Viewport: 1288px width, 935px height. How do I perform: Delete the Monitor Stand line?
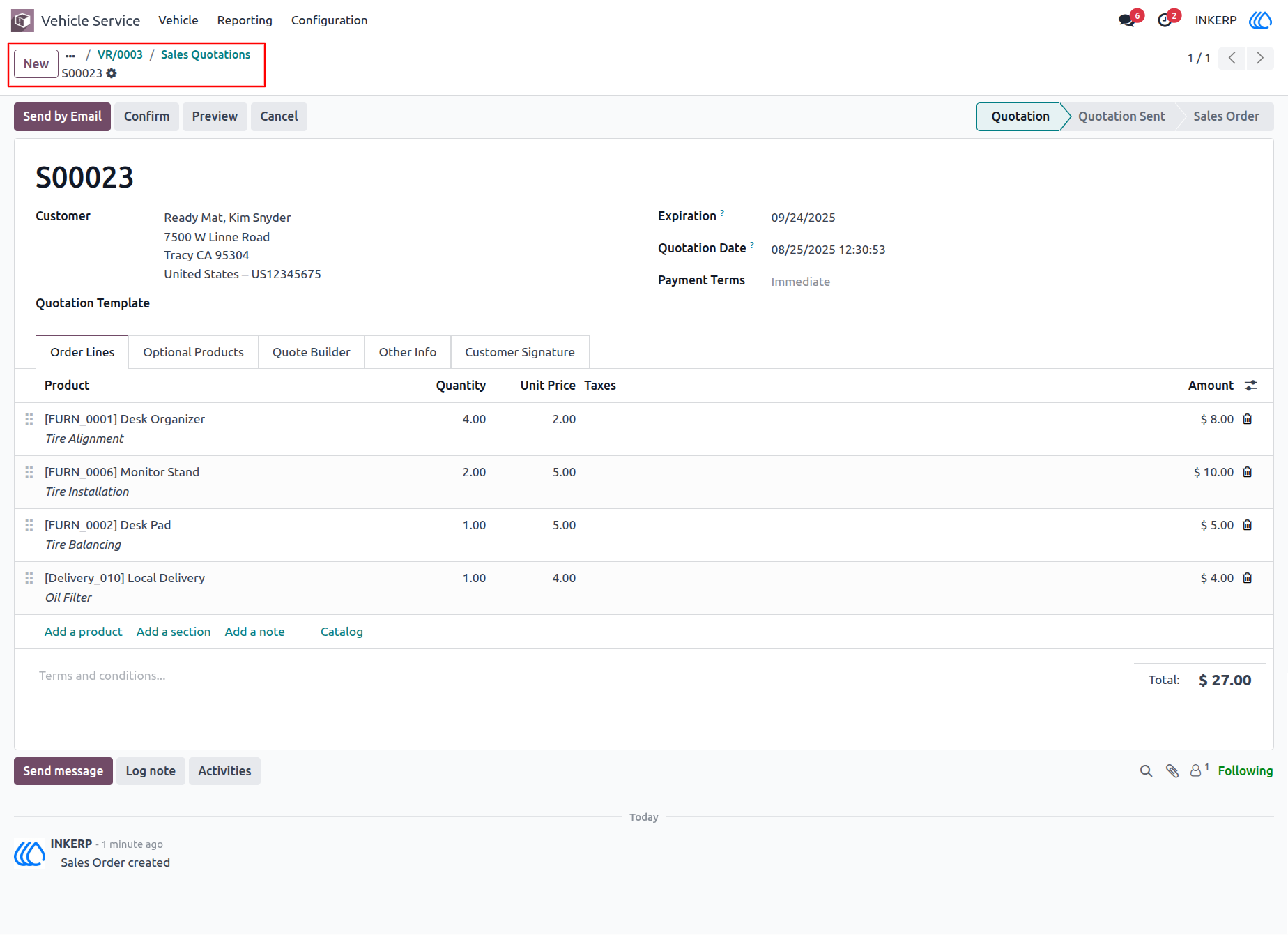(1248, 472)
